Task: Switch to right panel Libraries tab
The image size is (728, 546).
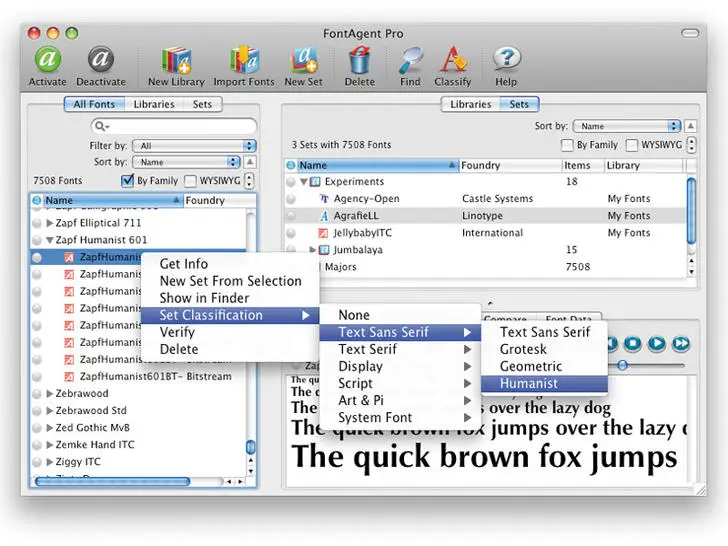Action: tap(470, 104)
